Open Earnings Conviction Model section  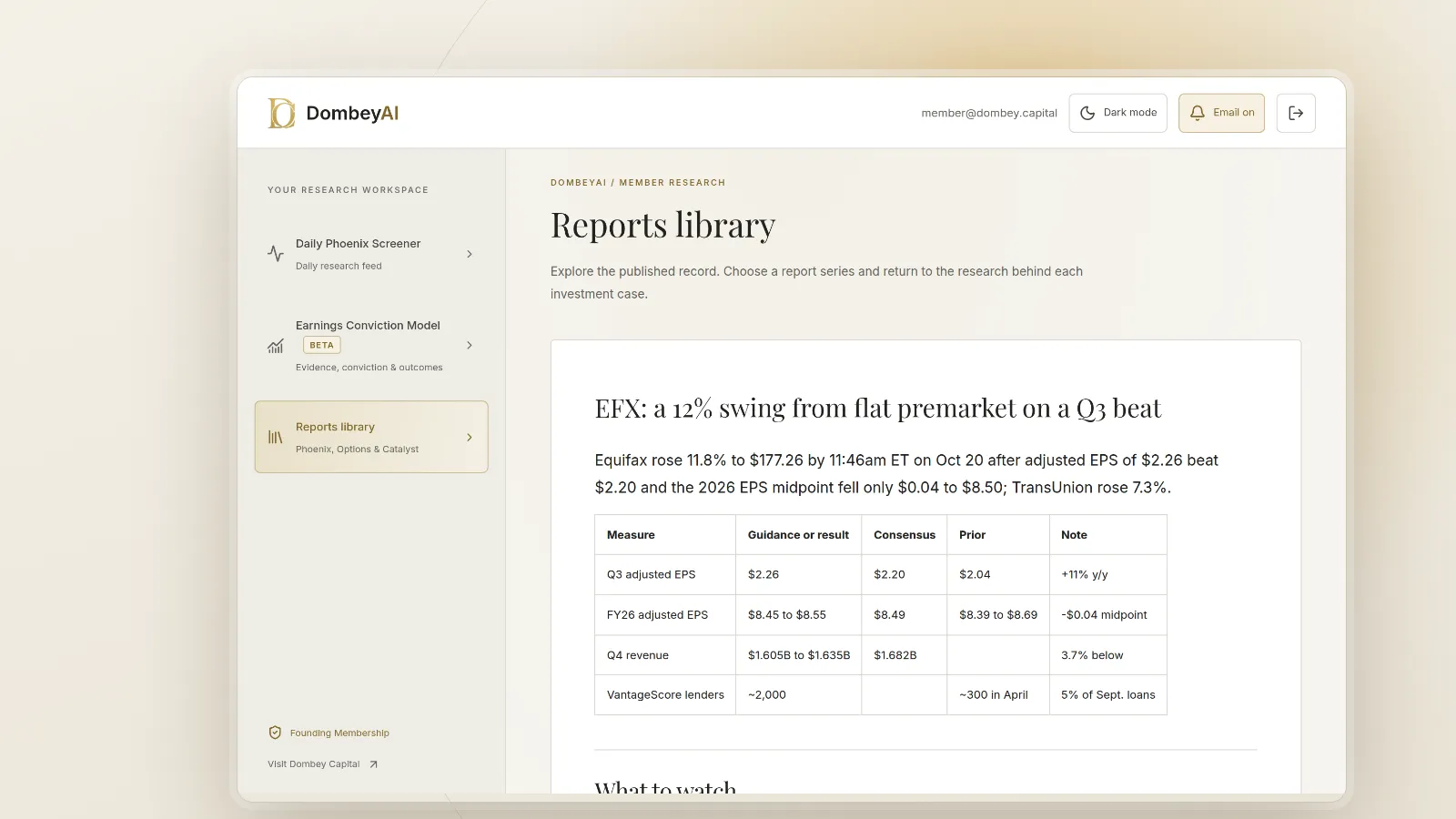pos(371,346)
